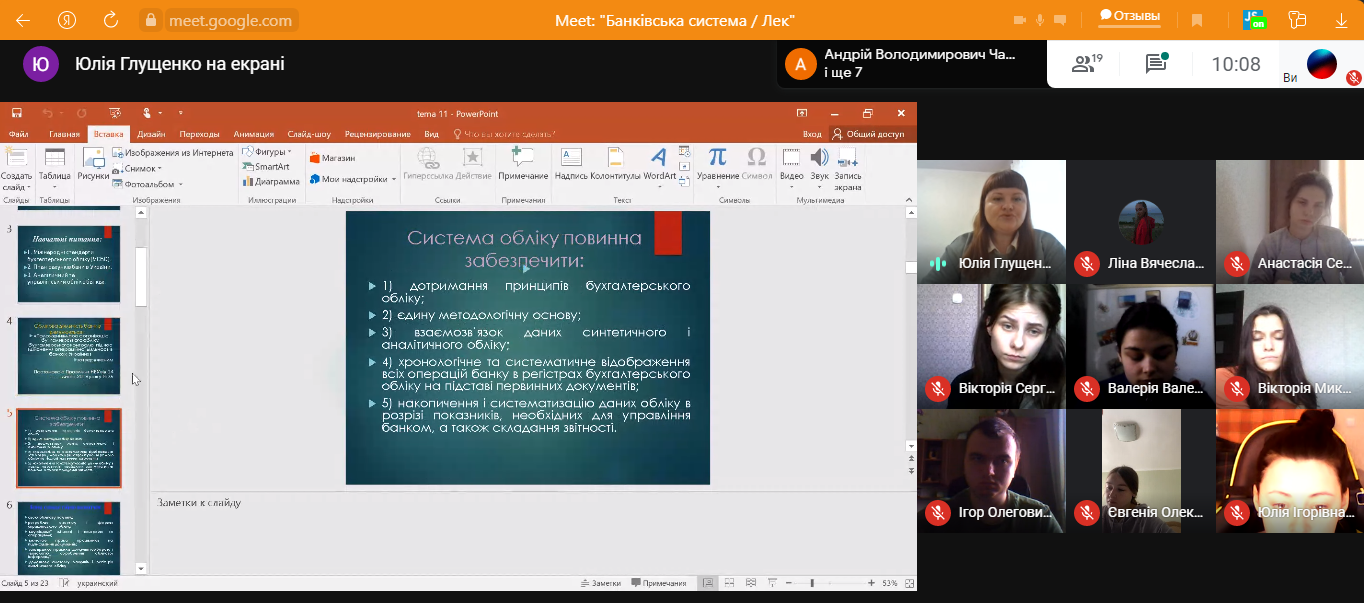Insert SmartArt graphic
The height and width of the screenshot is (603, 1364).
tap(265, 167)
